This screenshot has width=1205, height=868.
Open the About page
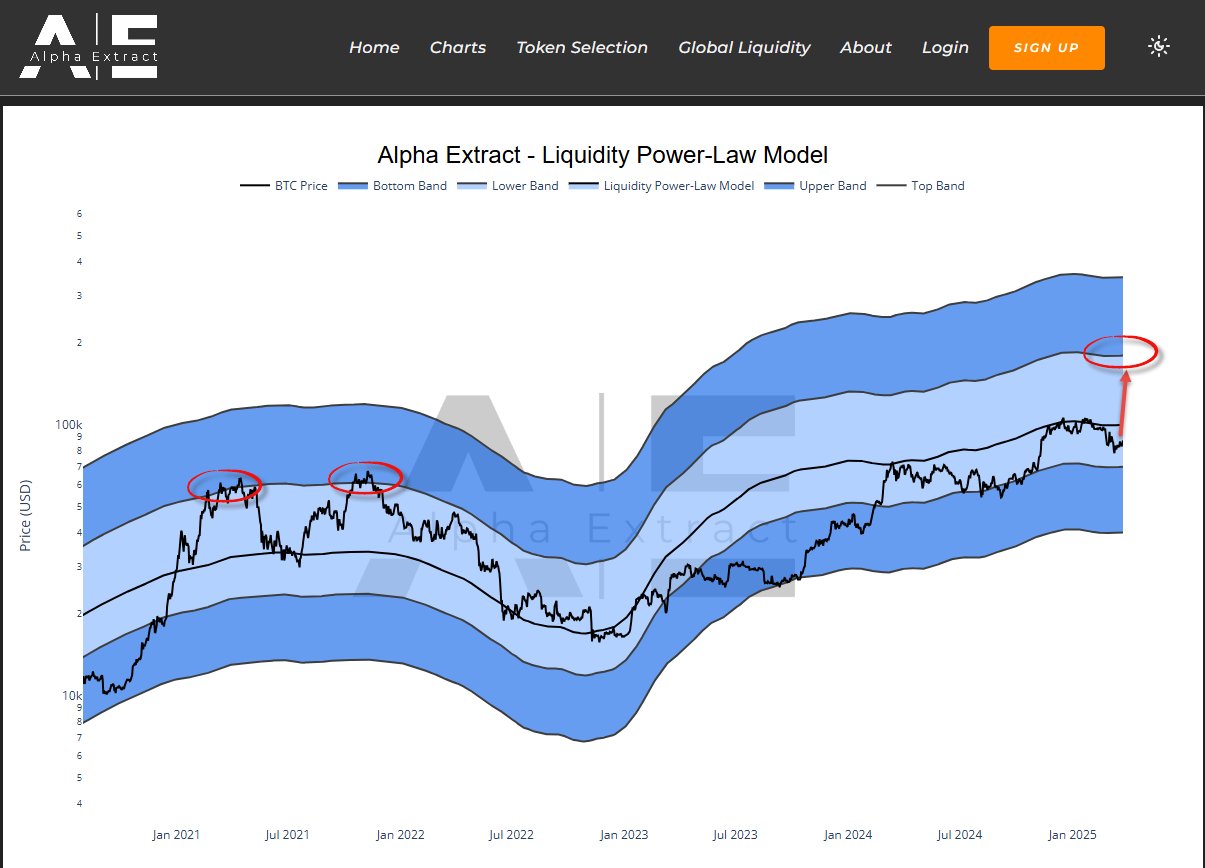(x=866, y=47)
